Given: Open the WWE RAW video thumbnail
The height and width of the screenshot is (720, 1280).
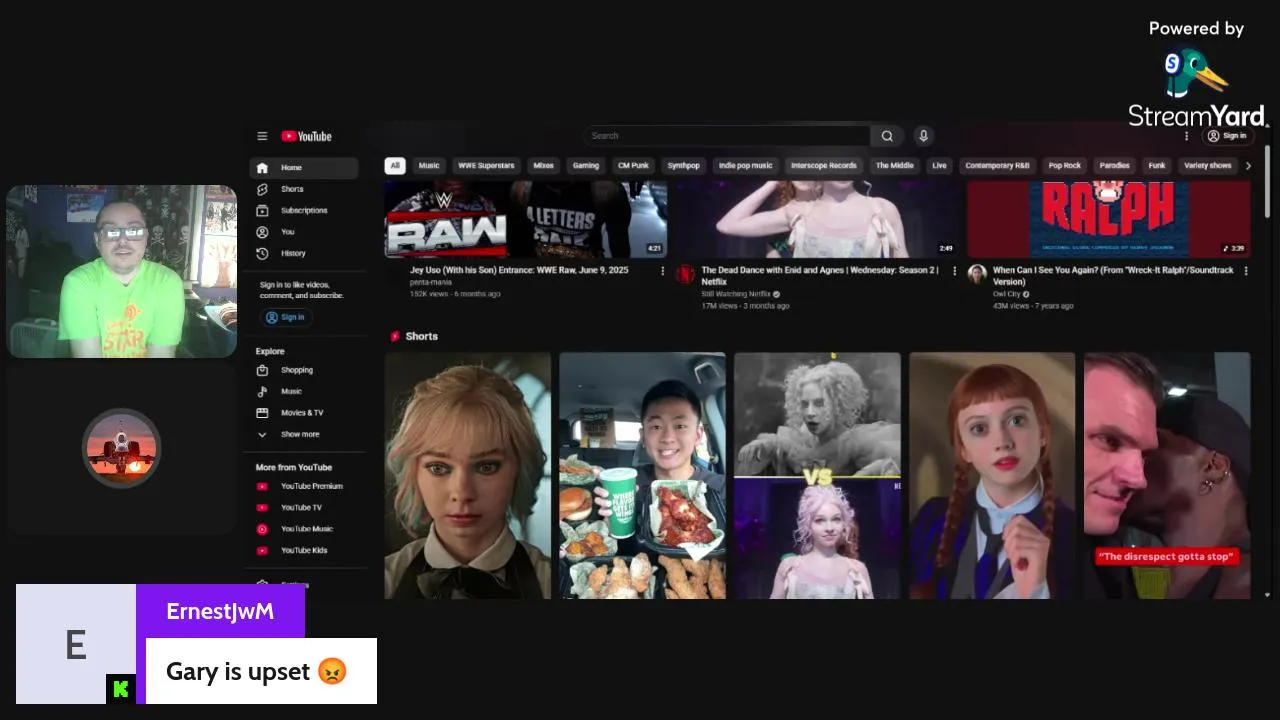Looking at the screenshot, I should 526,220.
